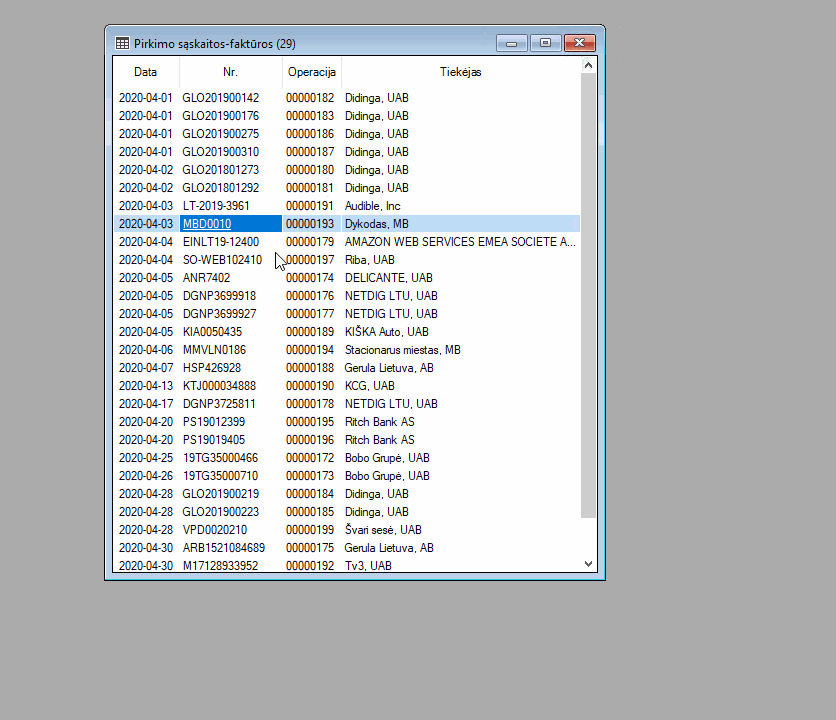Click the date 2020-04-25
836x720 pixels.
(146, 458)
